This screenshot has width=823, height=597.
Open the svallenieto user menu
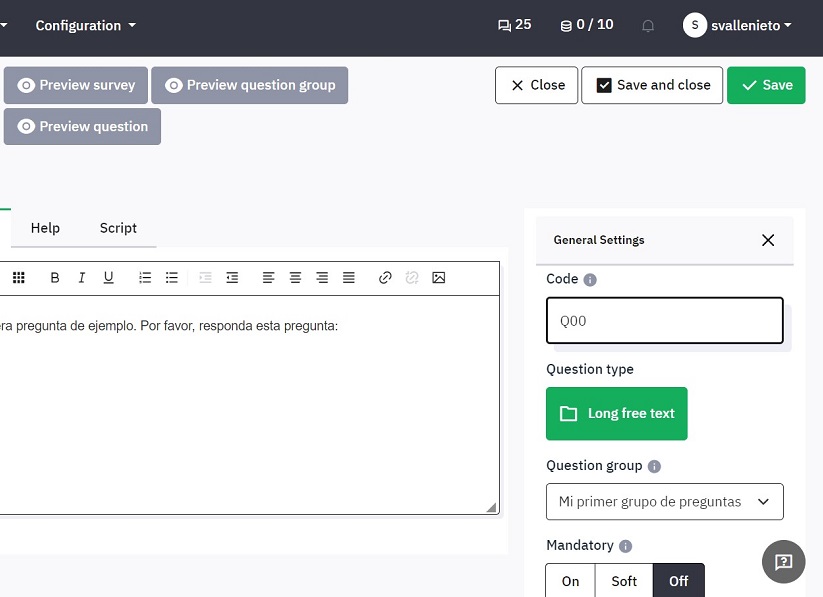[x=738, y=26]
